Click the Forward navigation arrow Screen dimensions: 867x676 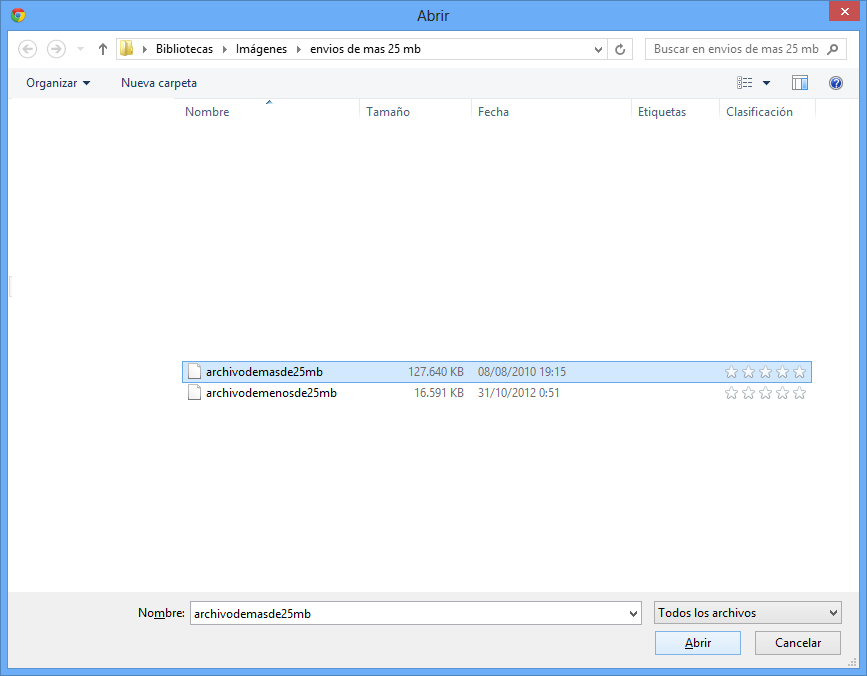pos(56,49)
